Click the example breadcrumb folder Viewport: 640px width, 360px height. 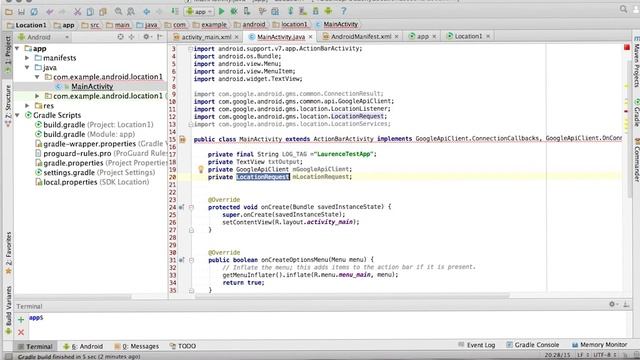pyautogui.click(x=210, y=25)
